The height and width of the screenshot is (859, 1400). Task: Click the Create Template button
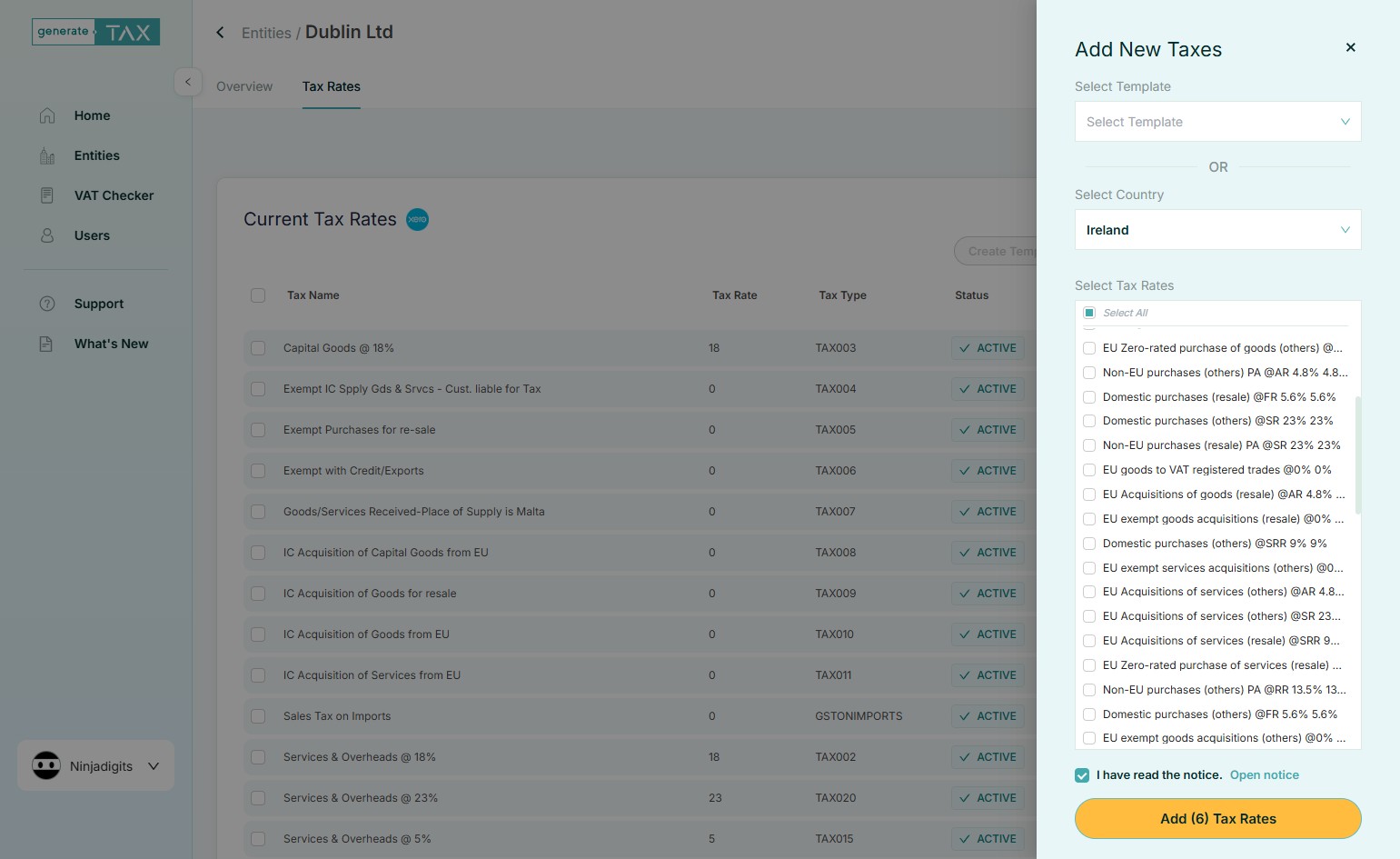(996, 252)
